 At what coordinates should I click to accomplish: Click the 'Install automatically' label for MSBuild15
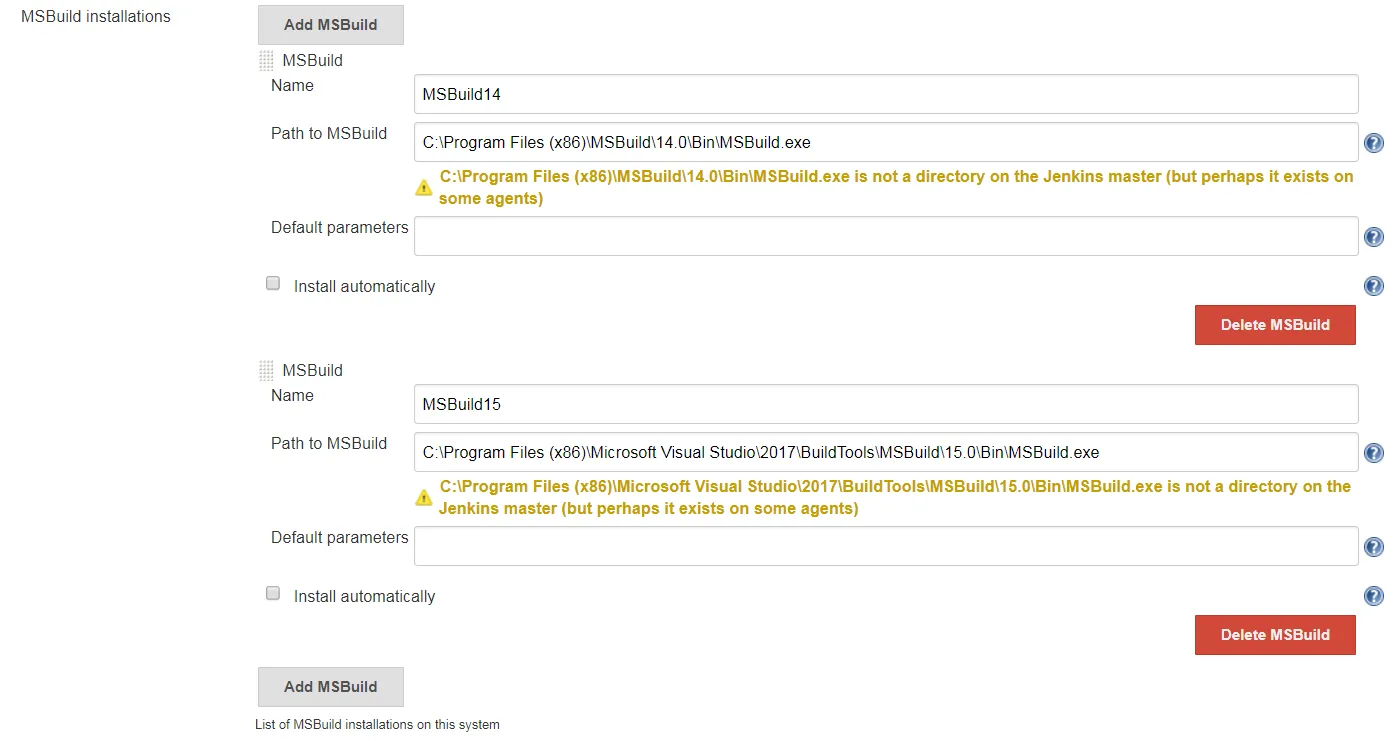click(364, 597)
